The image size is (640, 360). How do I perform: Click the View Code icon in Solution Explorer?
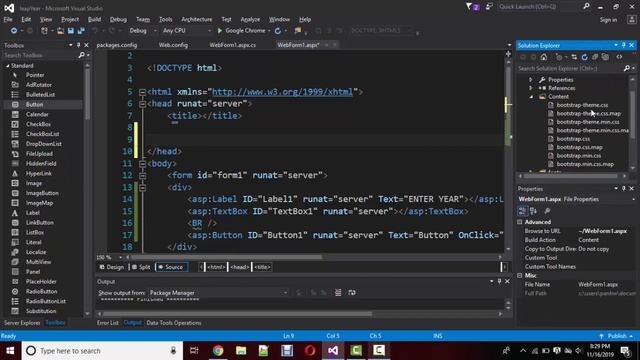[x=619, y=57]
